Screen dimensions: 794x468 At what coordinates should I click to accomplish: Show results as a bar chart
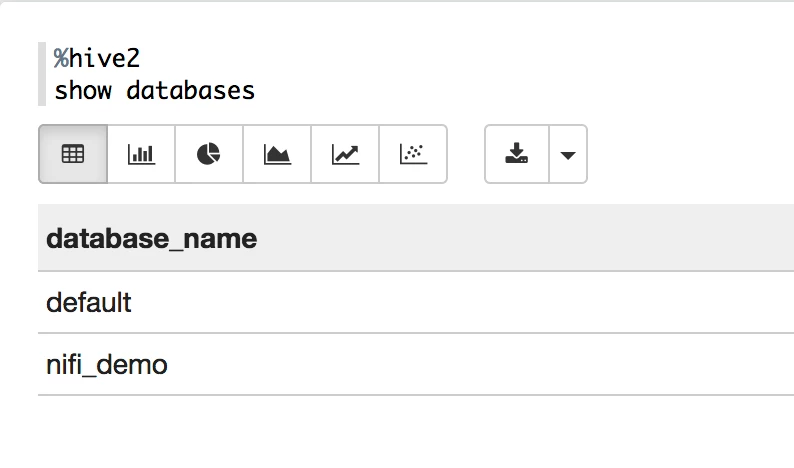[141, 154]
